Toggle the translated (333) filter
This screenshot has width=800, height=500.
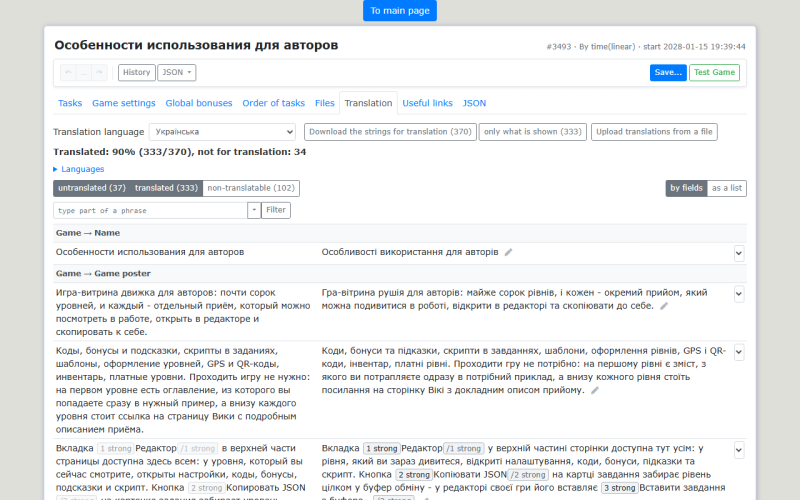tap(166, 188)
